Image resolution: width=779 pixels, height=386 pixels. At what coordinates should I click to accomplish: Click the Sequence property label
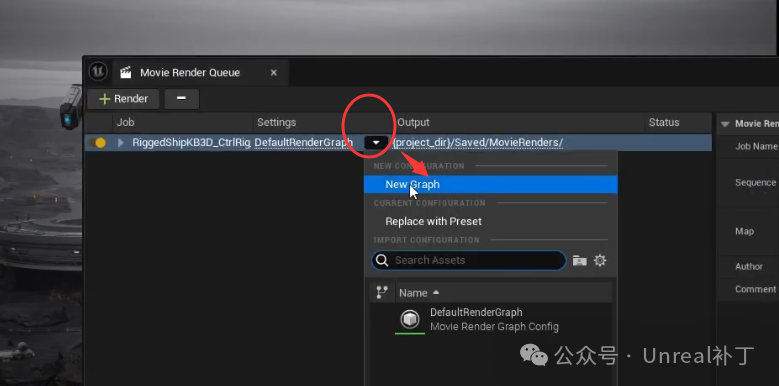755,182
